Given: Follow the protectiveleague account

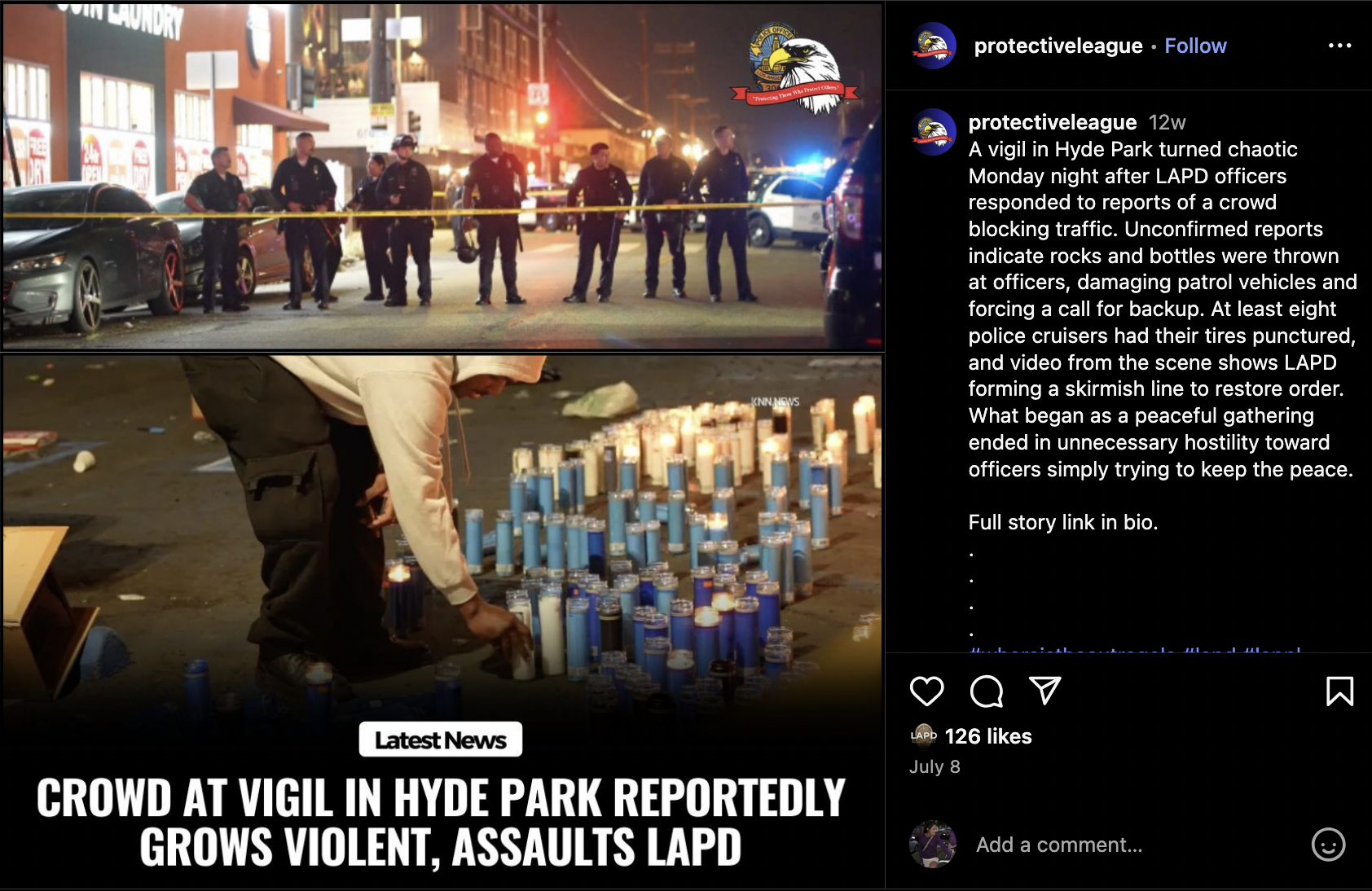Looking at the screenshot, I should pyautogui.click(x=1195, y=46).
